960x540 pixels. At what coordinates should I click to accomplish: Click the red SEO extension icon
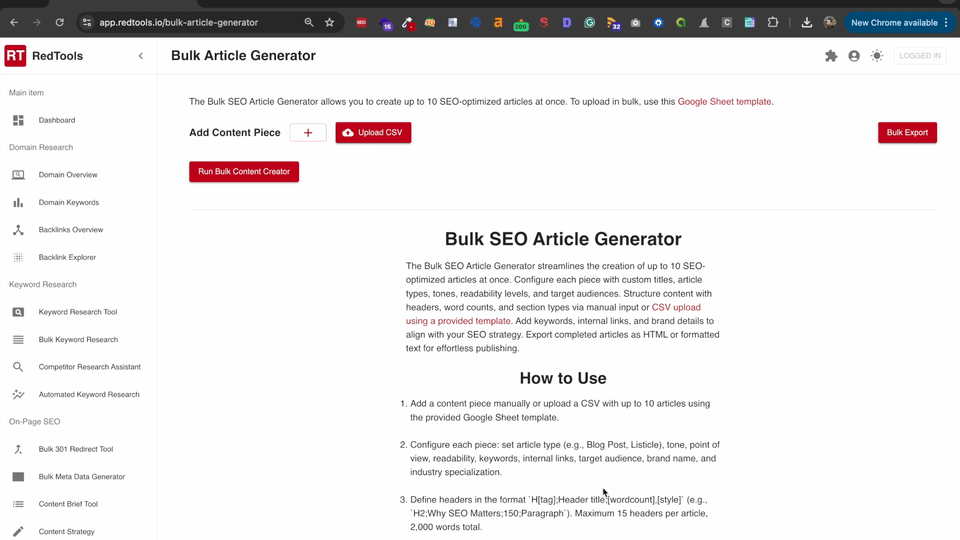pos(361,23)
